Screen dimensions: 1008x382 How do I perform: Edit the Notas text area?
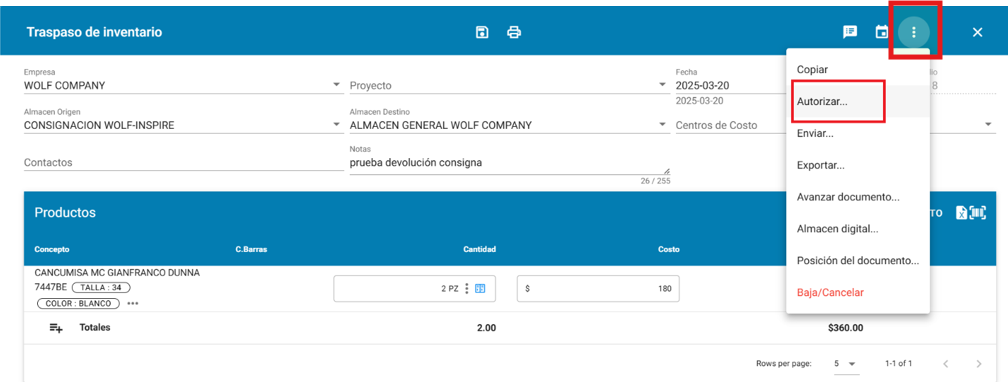tap(509, 163)
